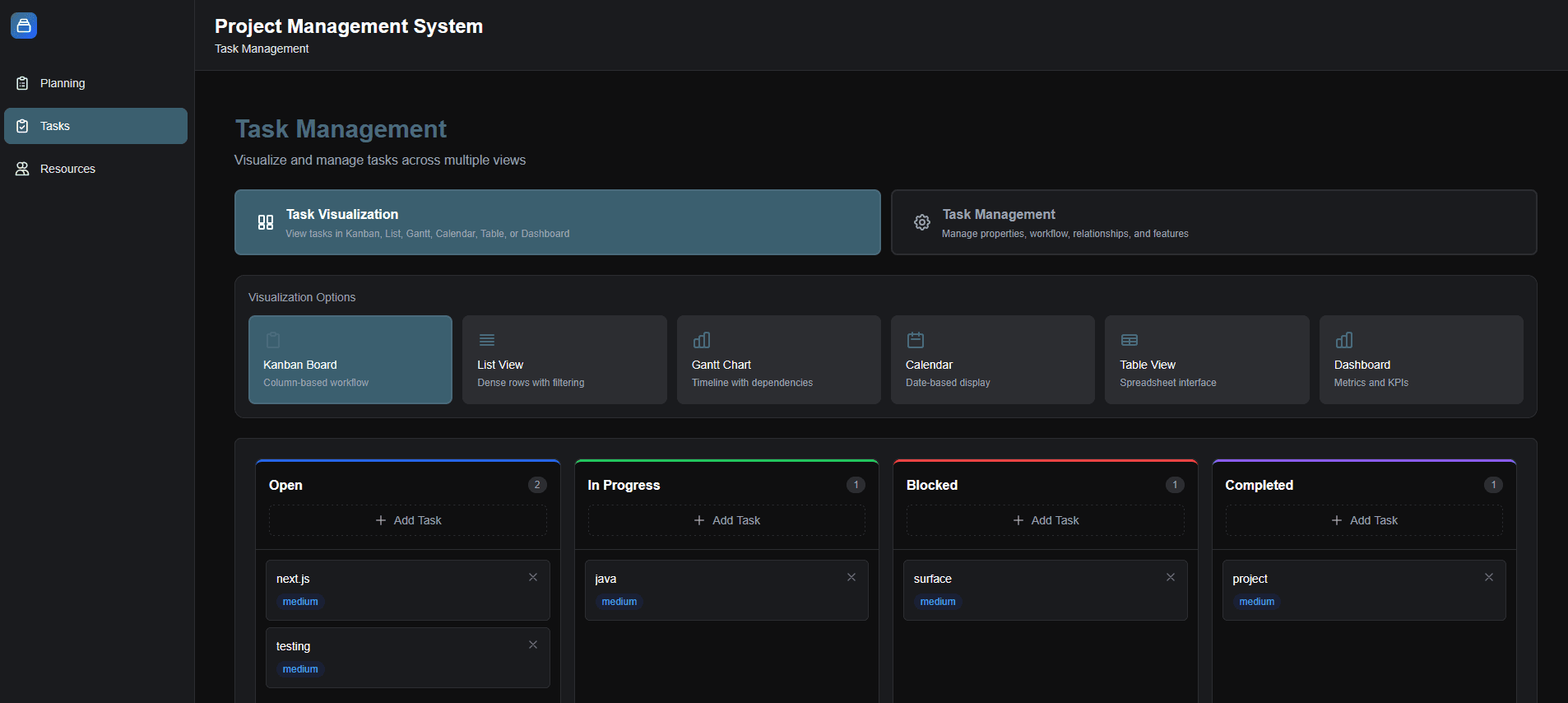
Task: Add Task in the Completed column
Action: click(1364, 520)
